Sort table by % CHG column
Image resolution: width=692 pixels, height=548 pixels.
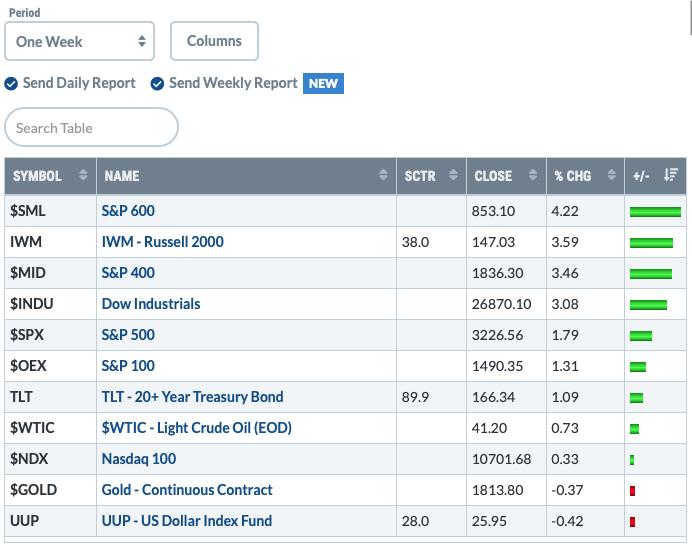click(x=585, y=176)
